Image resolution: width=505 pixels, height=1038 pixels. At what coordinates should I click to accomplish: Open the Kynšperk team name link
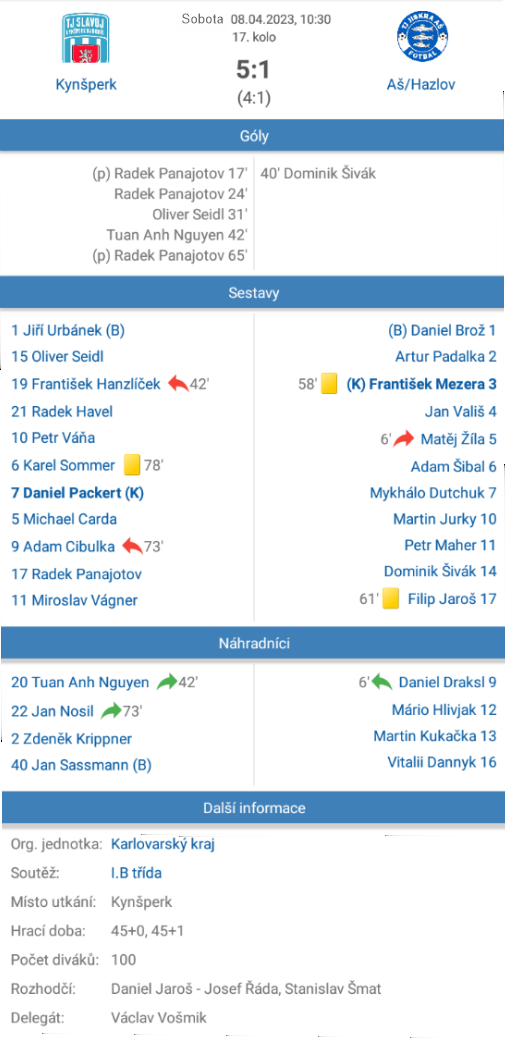pos(86,85)
